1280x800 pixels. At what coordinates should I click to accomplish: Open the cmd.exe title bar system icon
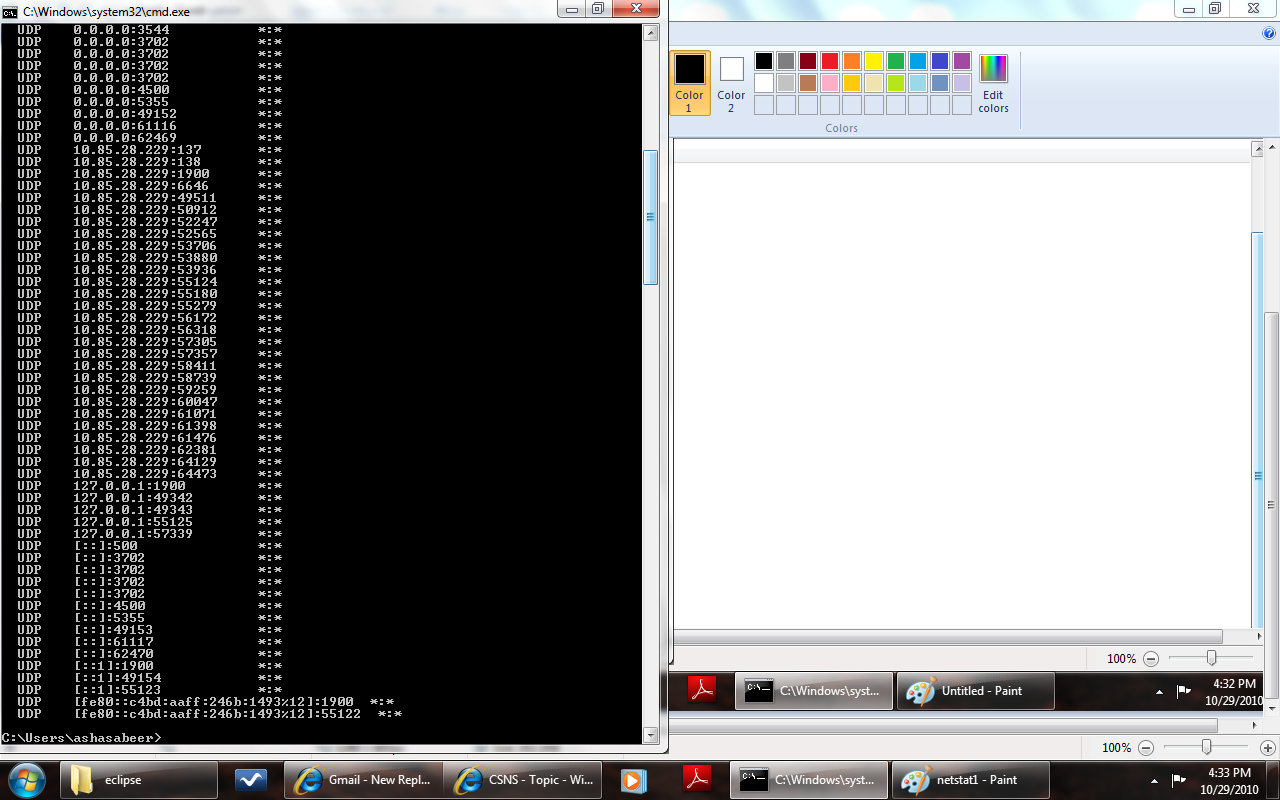9,10
